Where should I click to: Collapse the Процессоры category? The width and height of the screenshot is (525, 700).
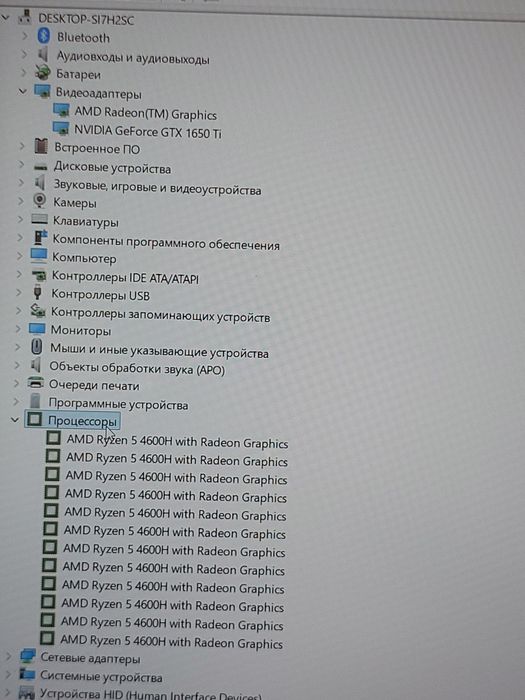pos(15,420)
